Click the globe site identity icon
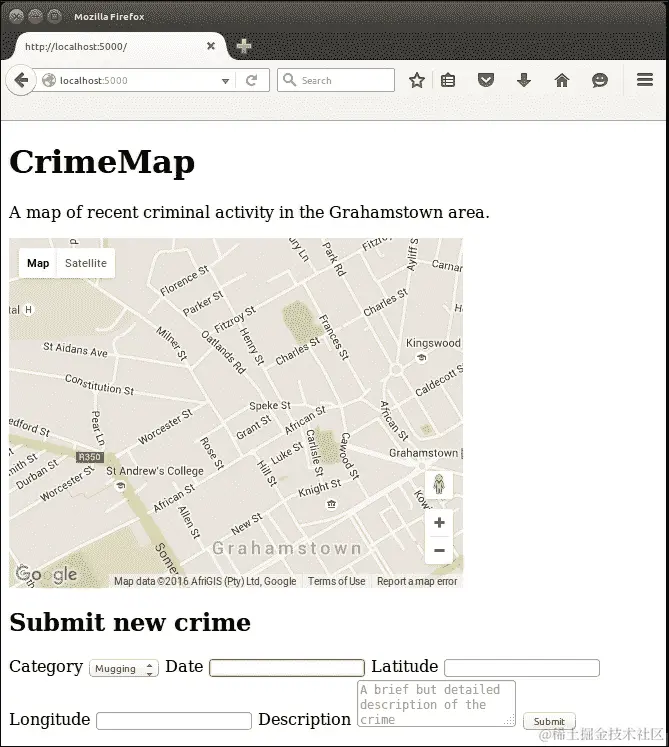 (x=49, y=80)
